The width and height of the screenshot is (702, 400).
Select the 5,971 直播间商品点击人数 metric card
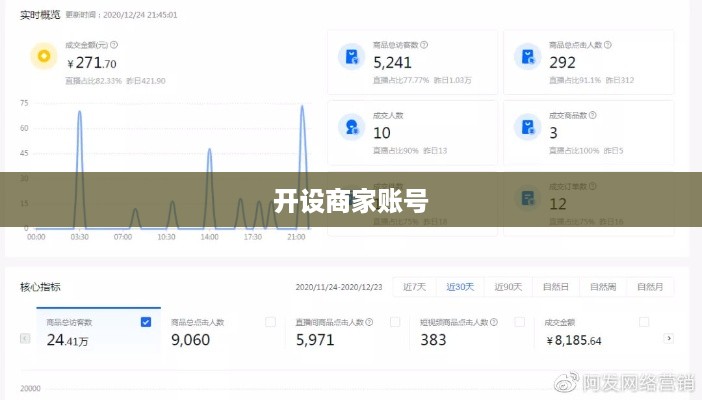coord(347,329)
